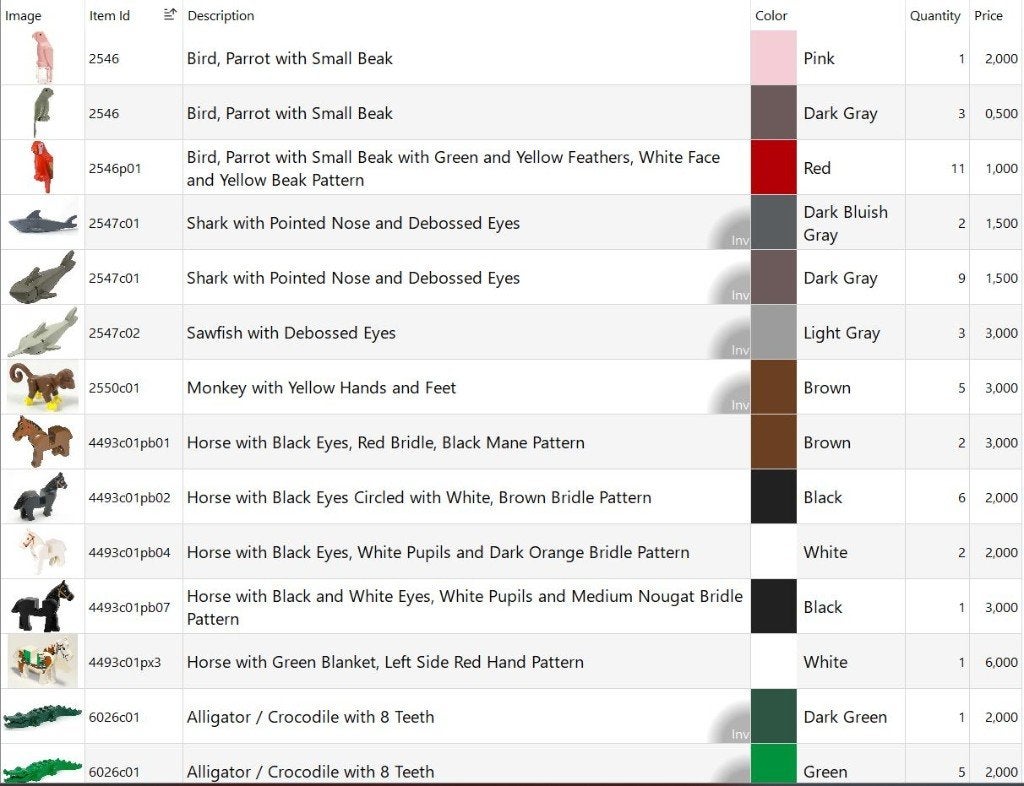This screenshot has width=1024, height=786.
Task: Click the Green alligator thumbnail
Action: (42, 770)
